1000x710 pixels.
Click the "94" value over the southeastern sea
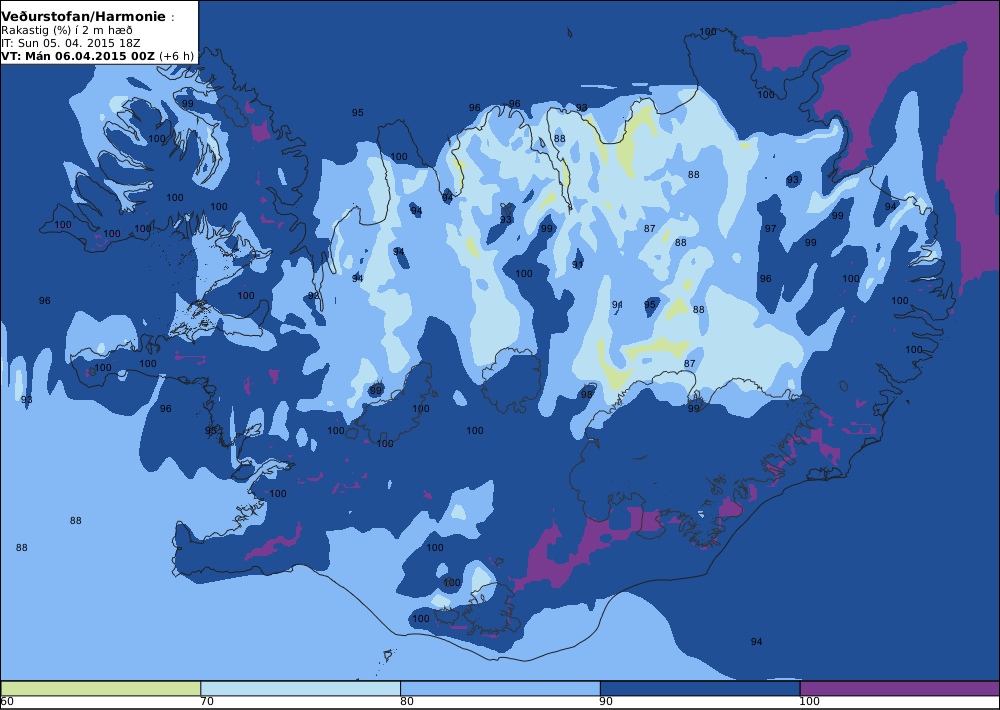coord(756,642)
